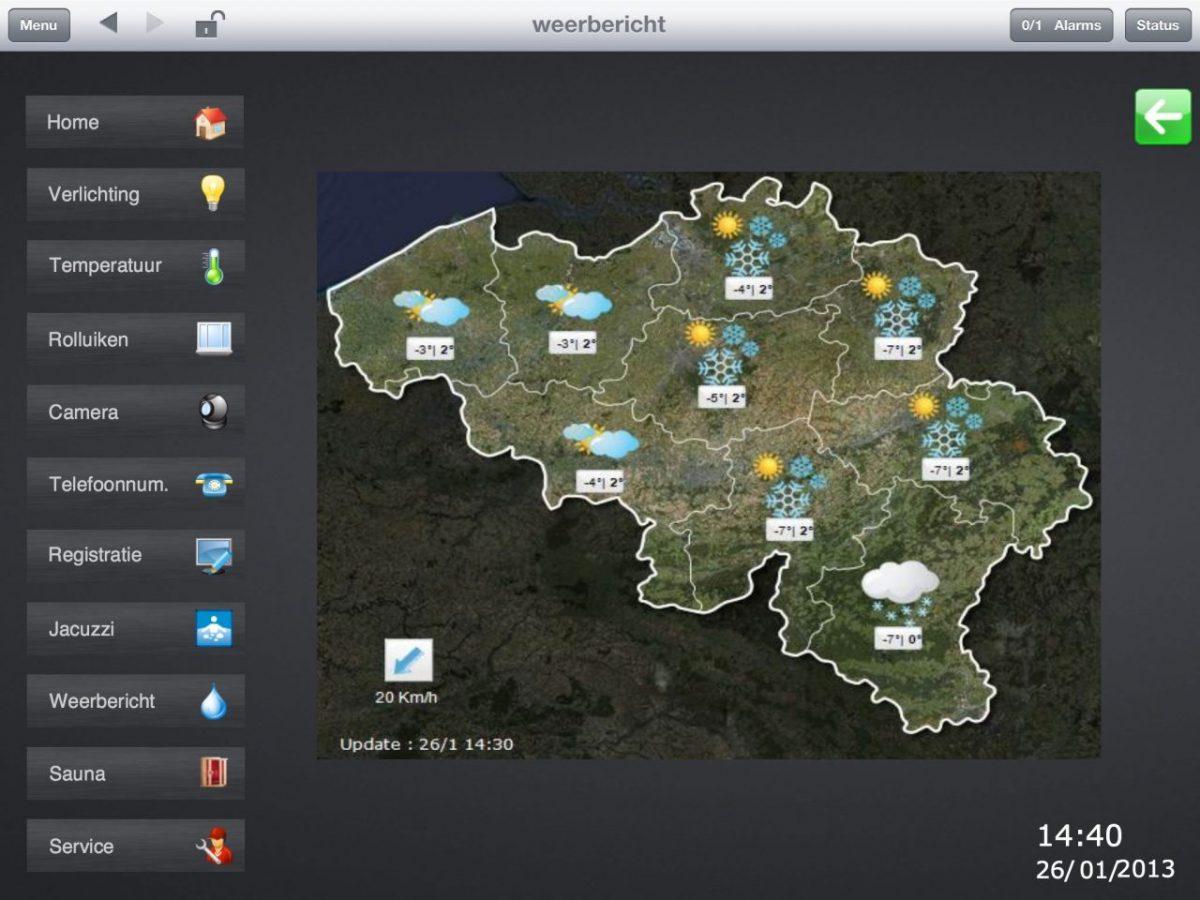Click the green back arrow icon
1200x900 pixels.
[x=1163, y=117]
